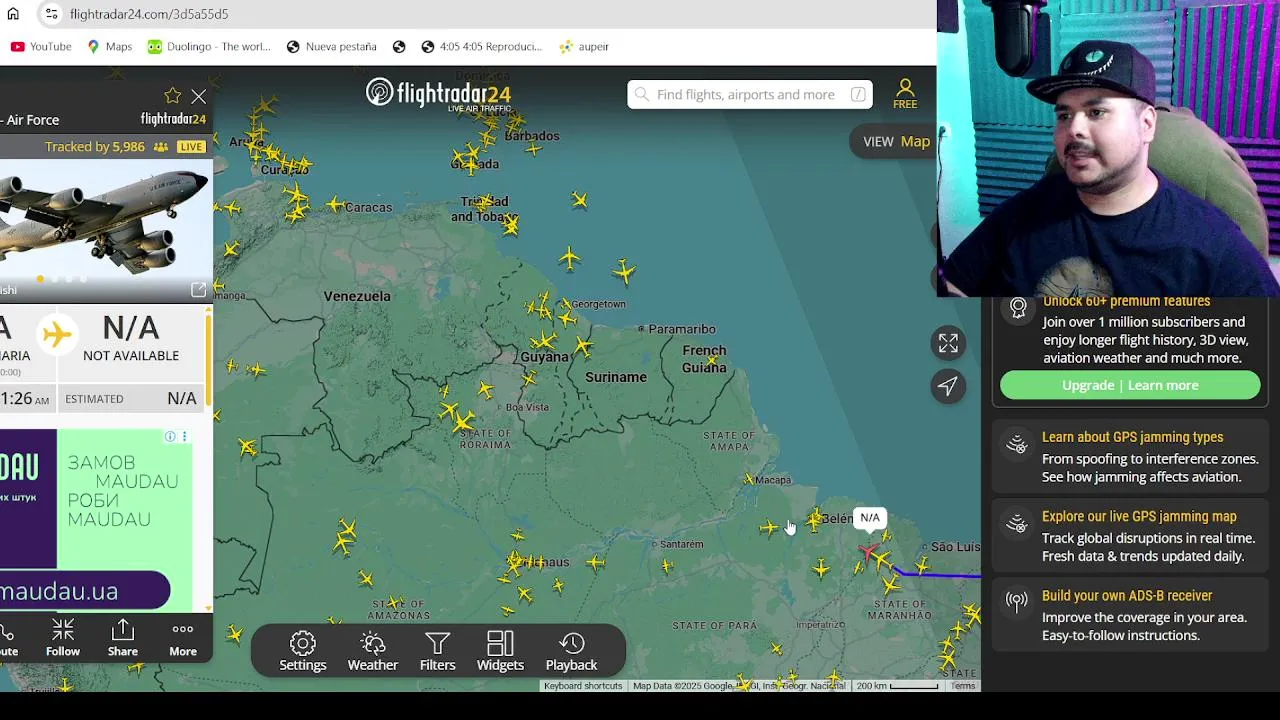Click the Find flights search field
1280x720 pixels.
point(750,94)
